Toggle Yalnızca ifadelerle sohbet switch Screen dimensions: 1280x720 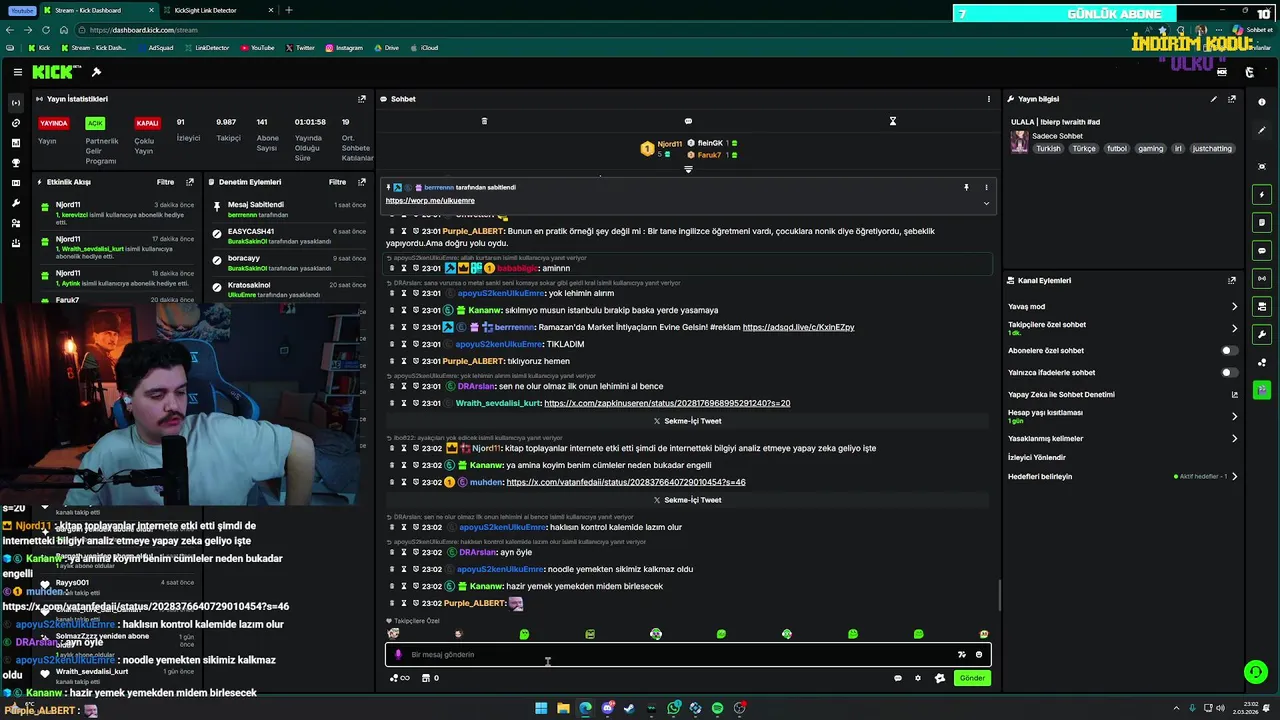coord(1229,373)
